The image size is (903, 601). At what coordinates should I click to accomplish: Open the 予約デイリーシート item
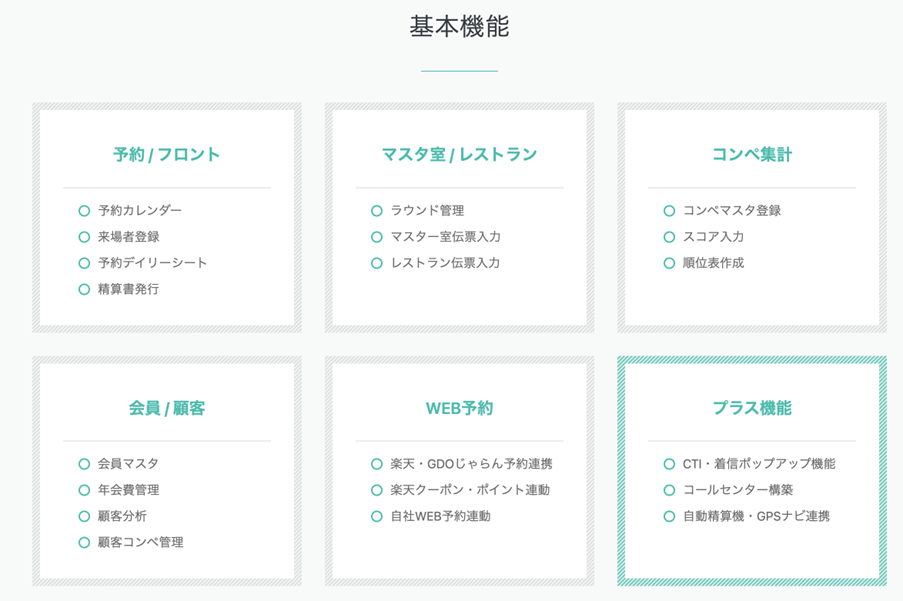[x=152, y=263]
